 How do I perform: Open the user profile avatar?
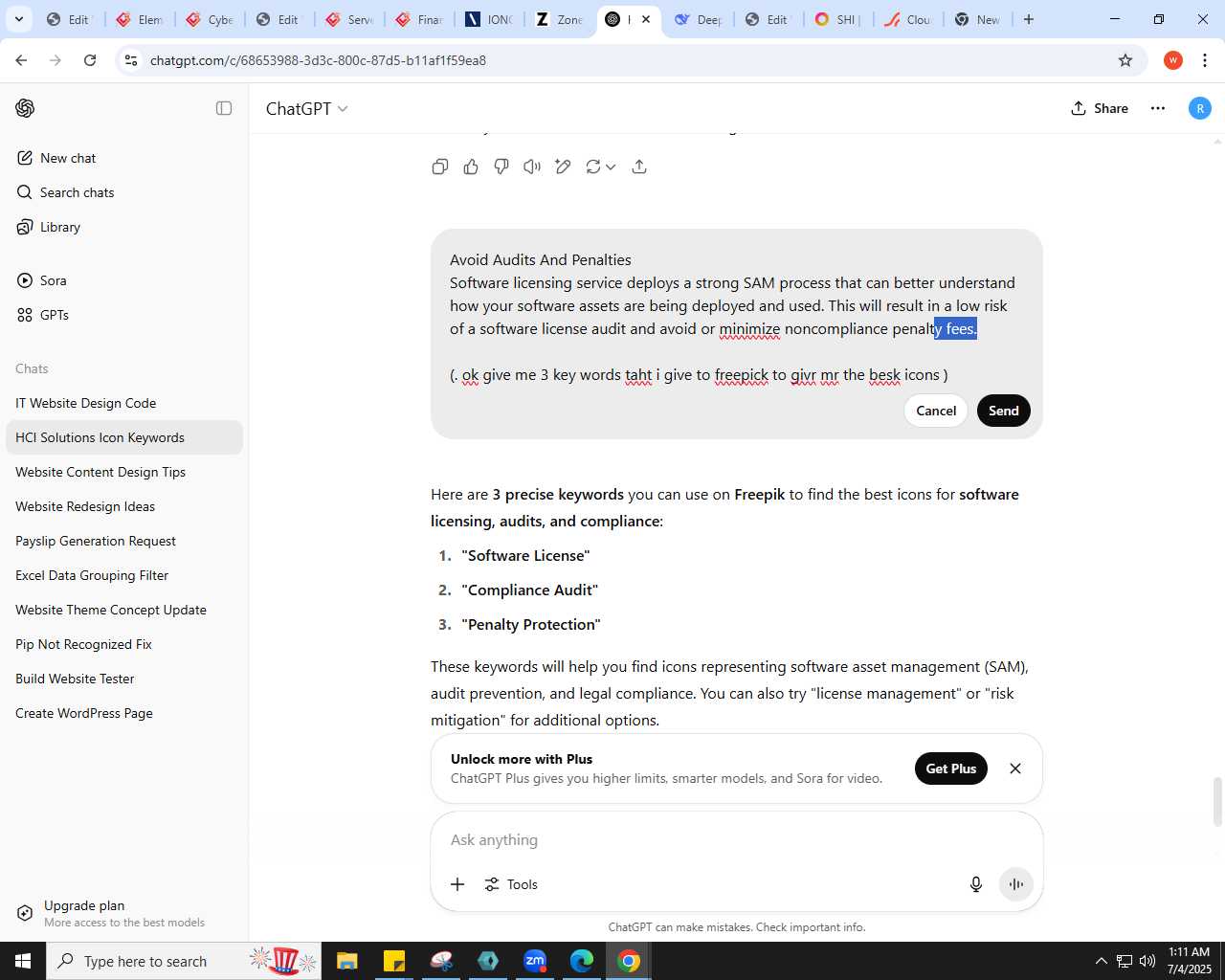click(1200, 108)
